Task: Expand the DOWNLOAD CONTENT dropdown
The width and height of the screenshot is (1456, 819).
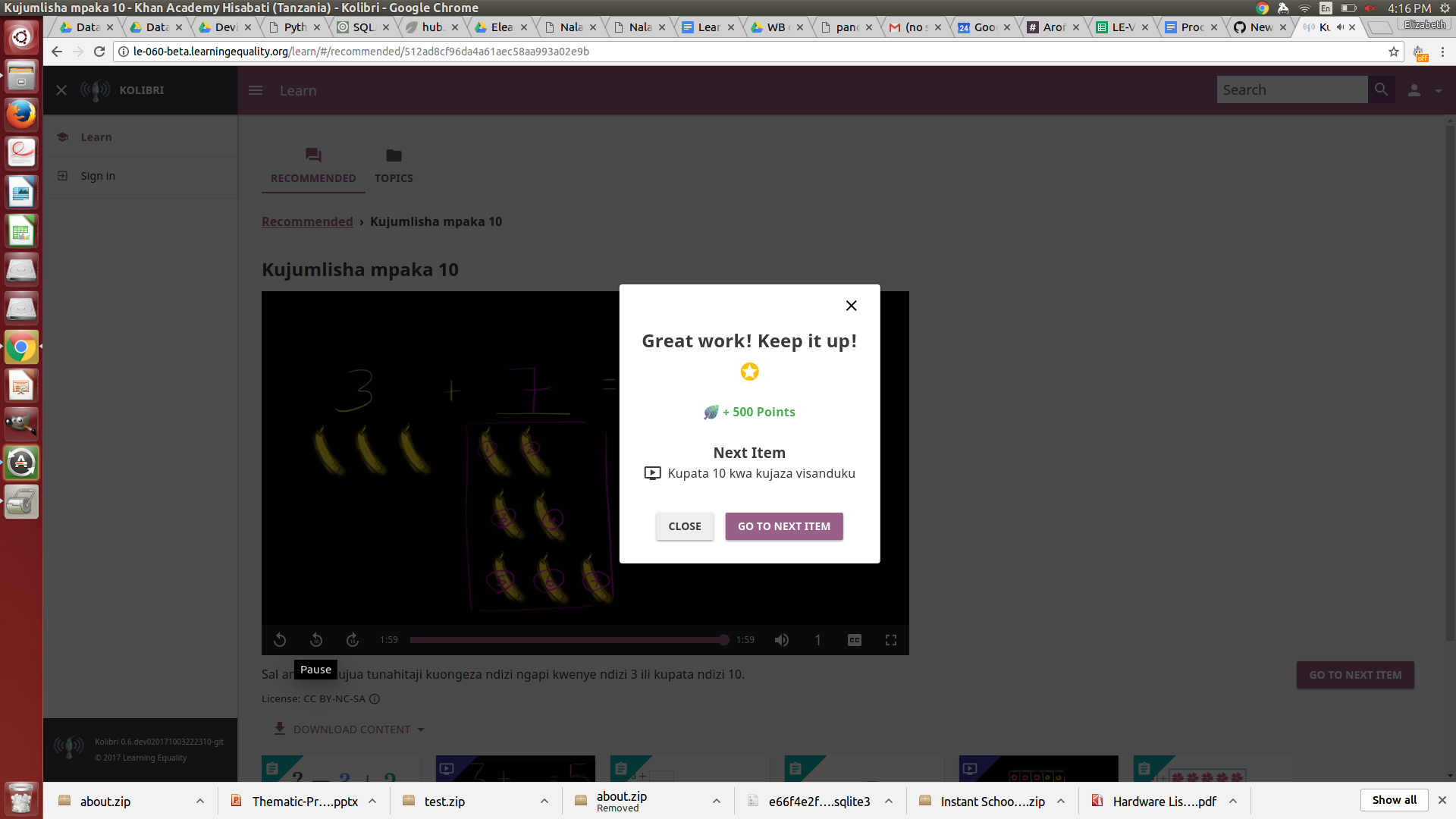Action: click(x=350, y=729)
